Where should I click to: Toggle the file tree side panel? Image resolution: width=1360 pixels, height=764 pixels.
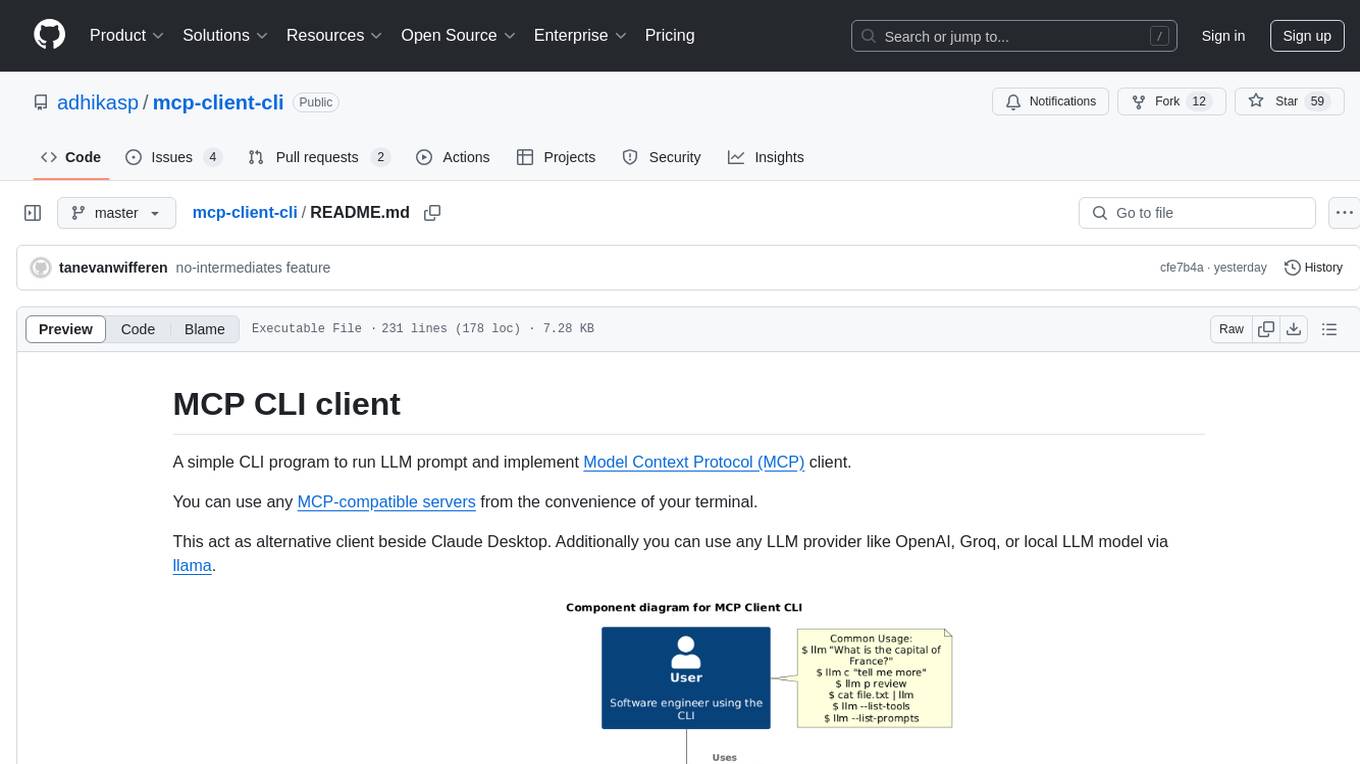32,213
